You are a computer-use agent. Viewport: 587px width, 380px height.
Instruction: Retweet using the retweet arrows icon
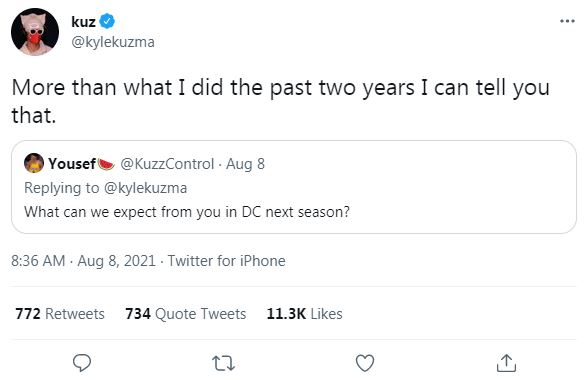click(x=223, y=363)
